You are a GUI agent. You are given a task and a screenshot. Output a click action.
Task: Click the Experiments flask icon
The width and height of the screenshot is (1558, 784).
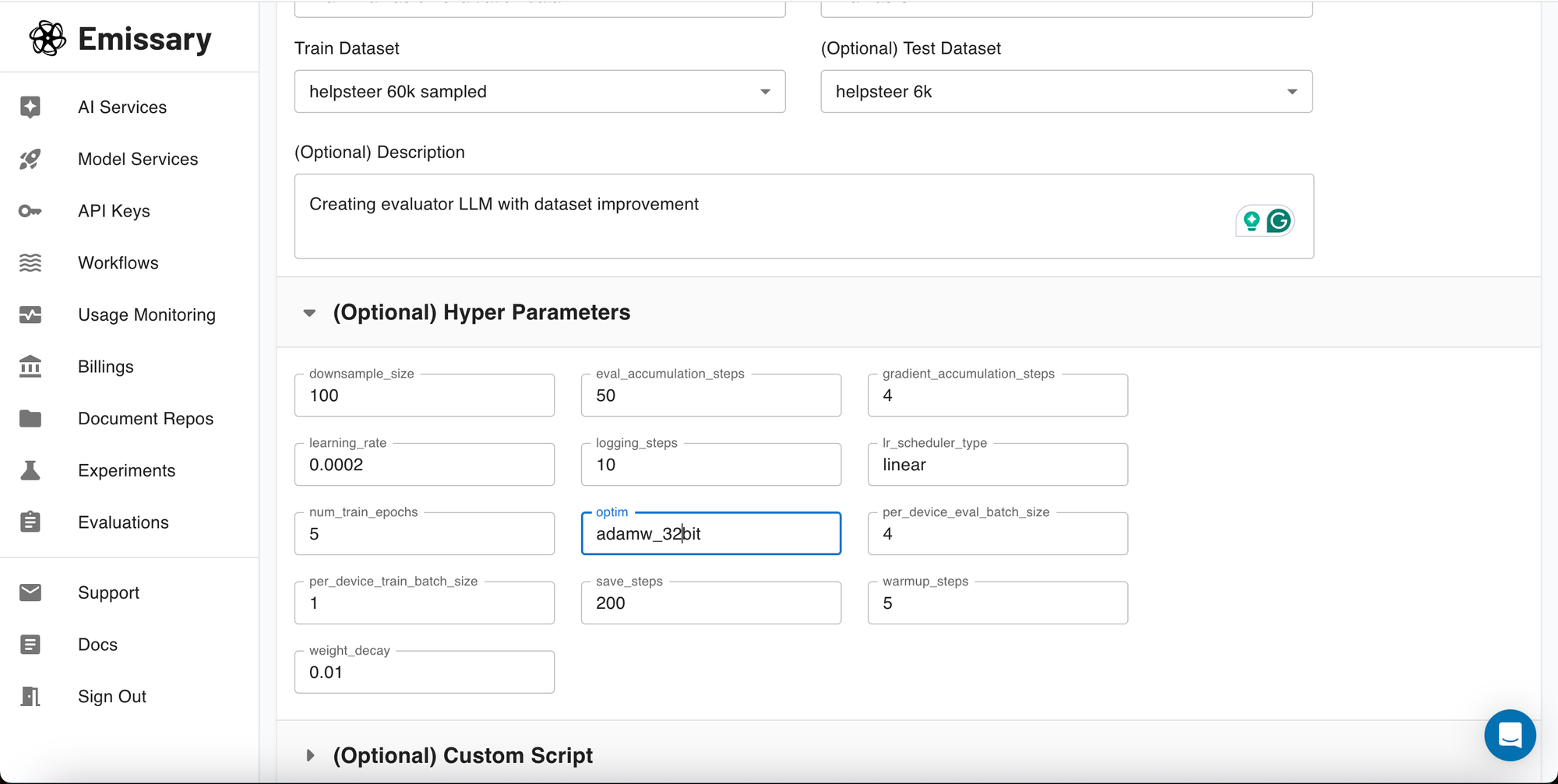coord(30,470)
